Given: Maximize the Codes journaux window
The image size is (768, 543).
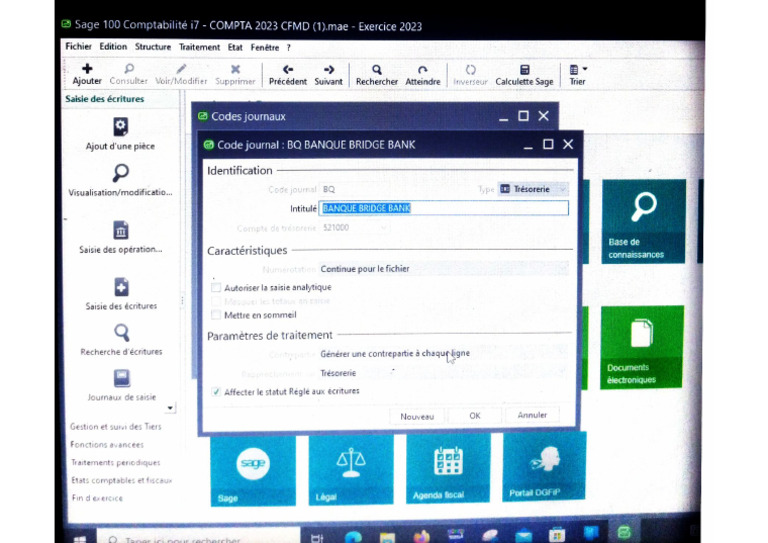Looking at the screenshot, I should (x=524, y=116).
